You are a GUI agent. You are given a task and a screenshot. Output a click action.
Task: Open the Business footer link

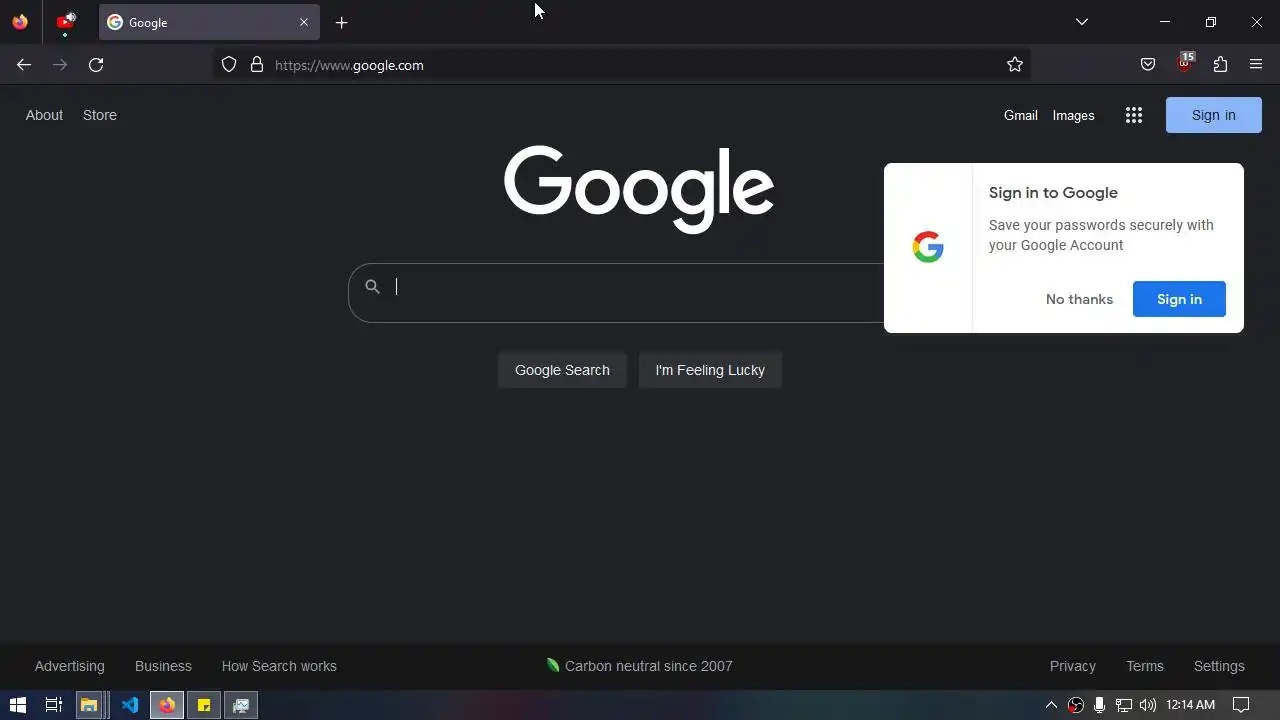(163, 666)
